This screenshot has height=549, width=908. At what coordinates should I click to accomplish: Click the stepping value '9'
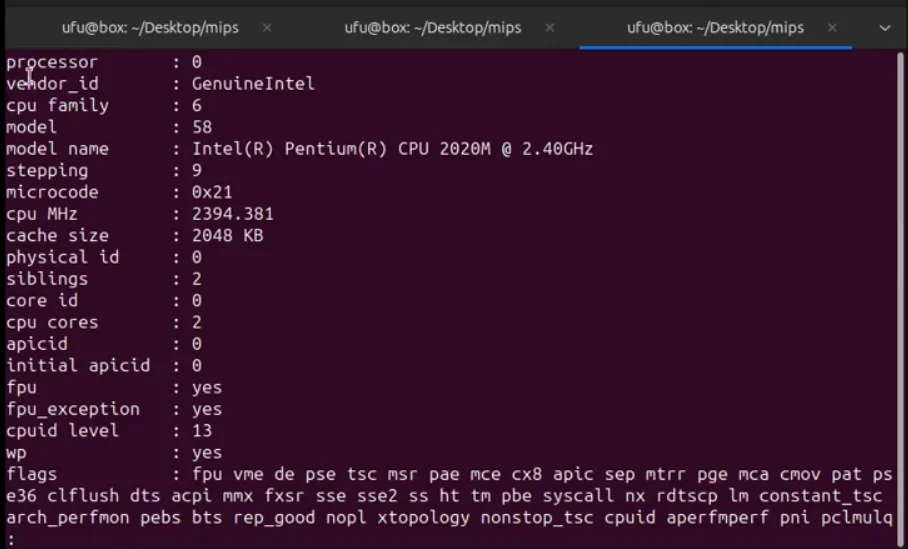pos(197,171)
